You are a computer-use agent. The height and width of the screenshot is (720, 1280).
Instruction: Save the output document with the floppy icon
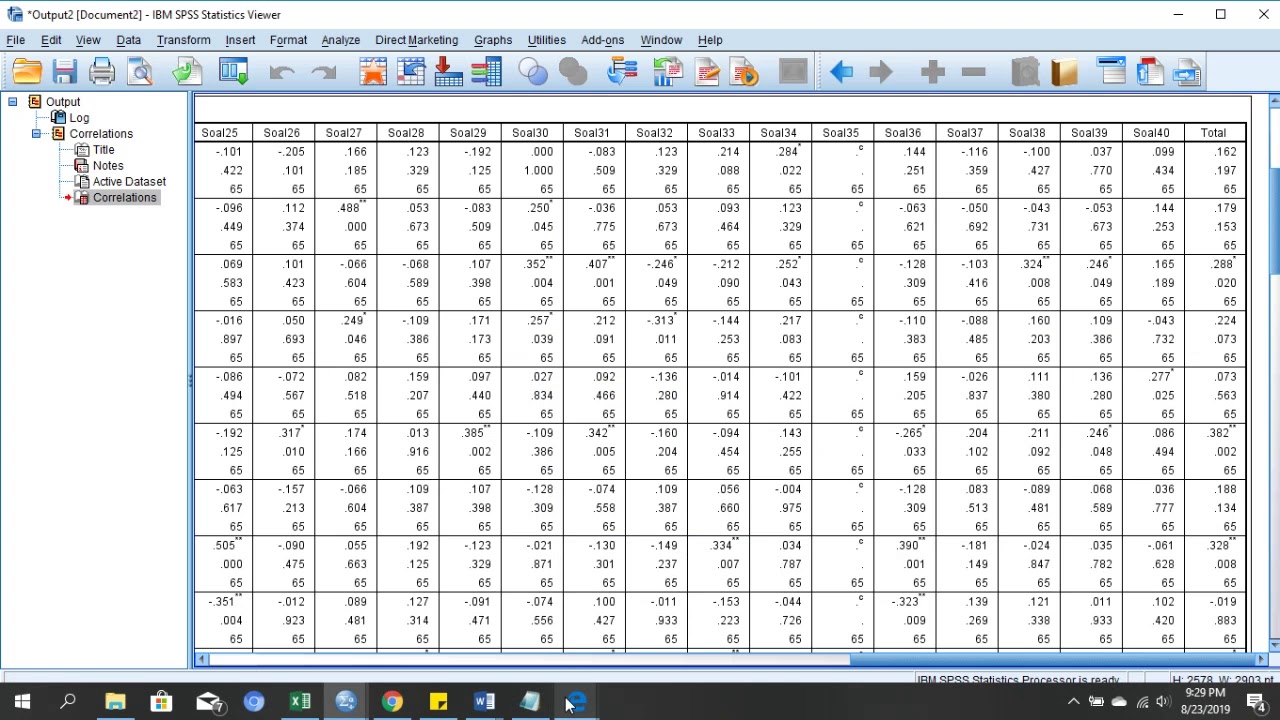65,71
